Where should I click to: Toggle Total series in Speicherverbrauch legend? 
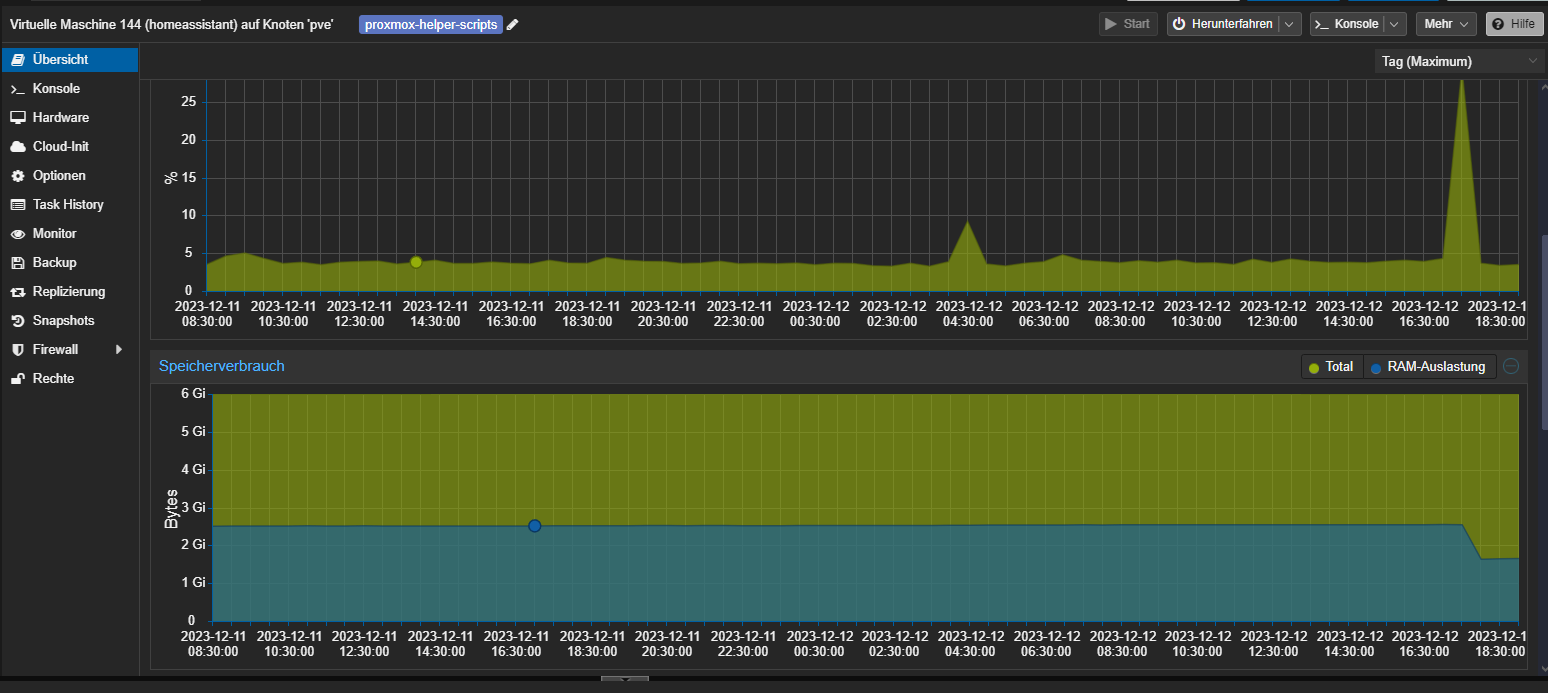click(1331, 367)
